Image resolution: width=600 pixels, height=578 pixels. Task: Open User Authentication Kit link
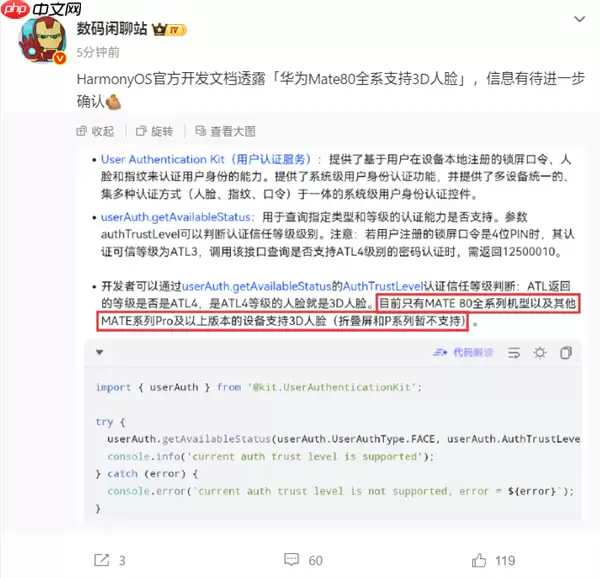click(x=206, y=159)
